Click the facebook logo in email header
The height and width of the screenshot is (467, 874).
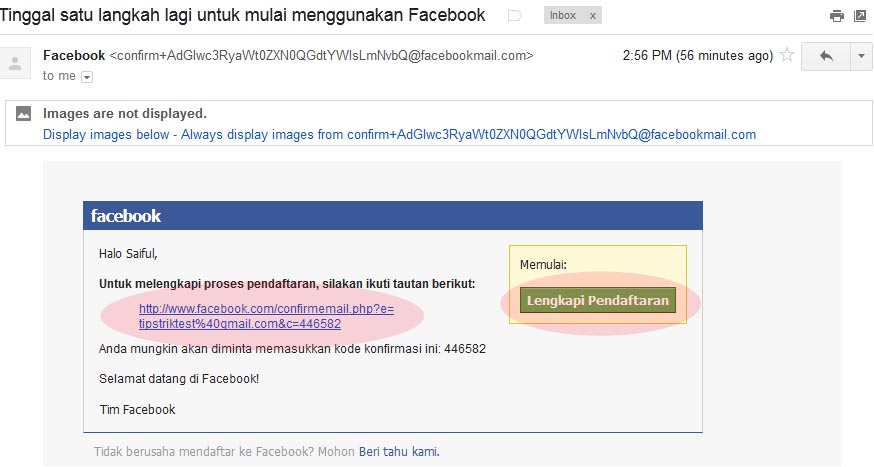(125, 216)
